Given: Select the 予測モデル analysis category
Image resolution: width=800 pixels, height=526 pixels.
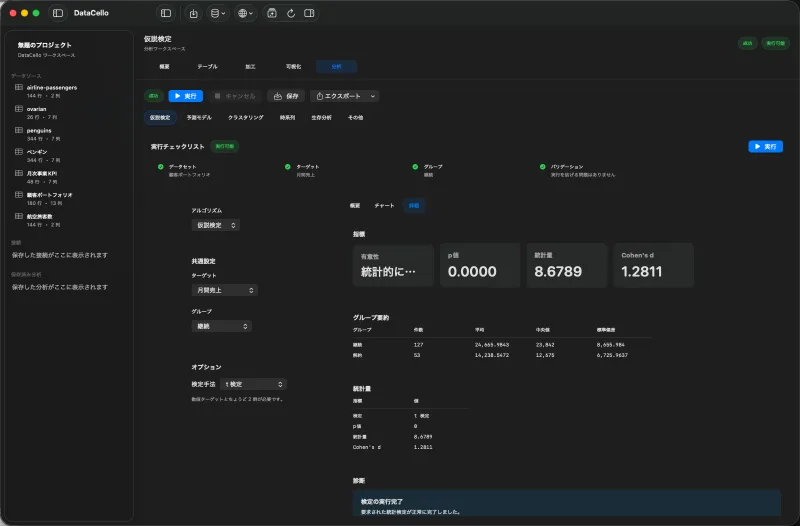Looking at the screenshot, I should click(199, 117).
